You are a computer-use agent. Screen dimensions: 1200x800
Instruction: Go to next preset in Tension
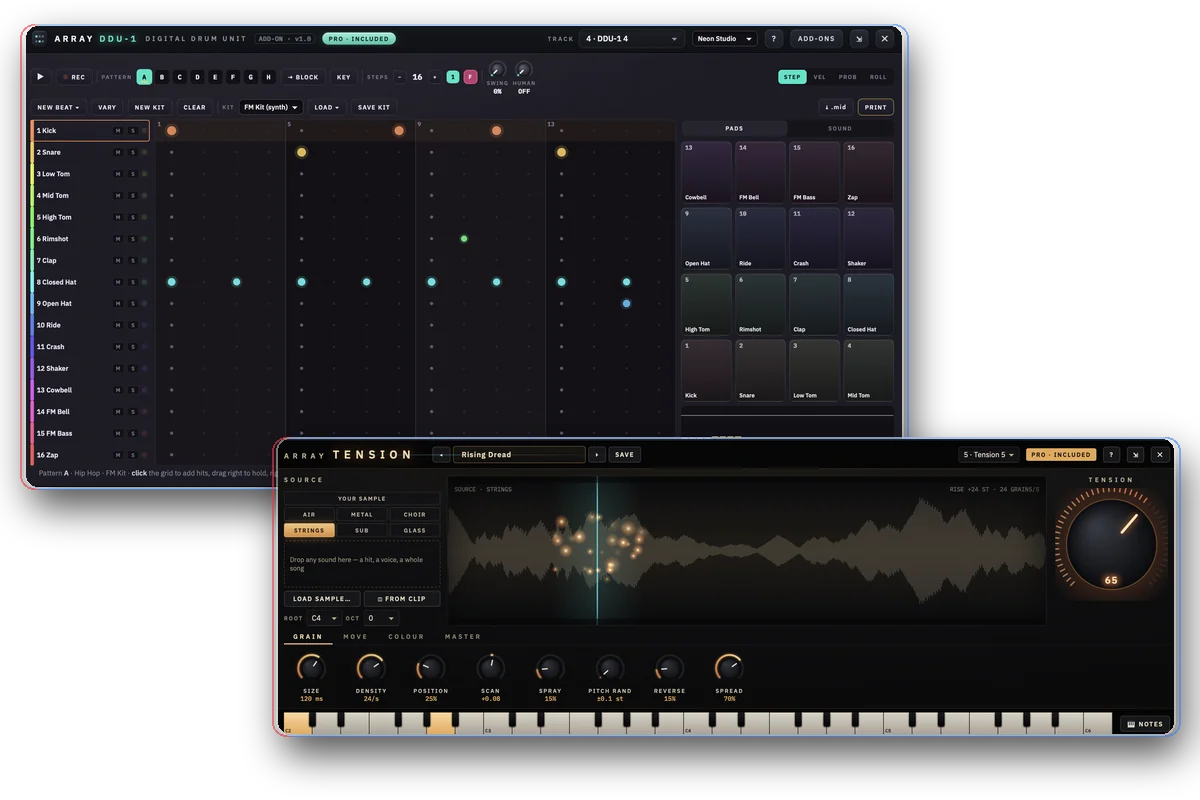click(x=597, y=454)
